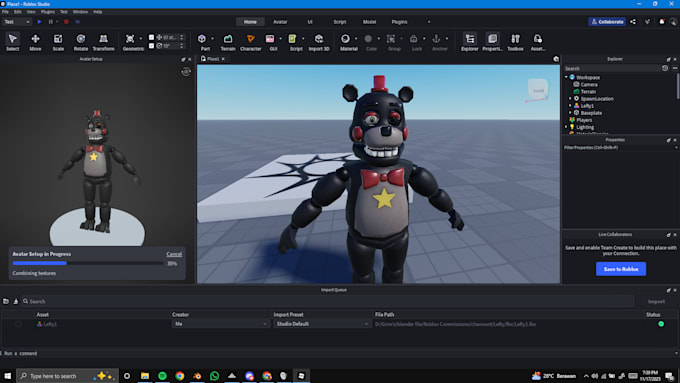Toggle the Properties panel button
Viewport: 680px width, 383px height.
point(492,42)
